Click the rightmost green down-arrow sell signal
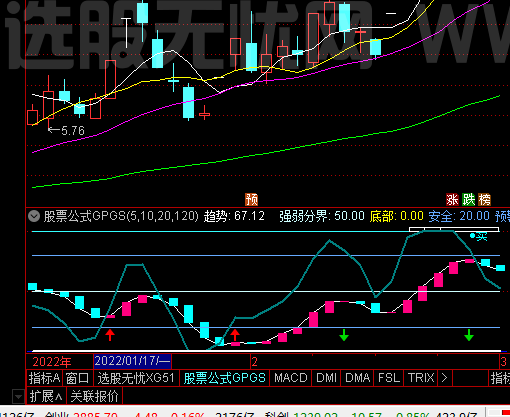Image resolution: width=510 pixels, height=417 pixels. coord(469,335)
